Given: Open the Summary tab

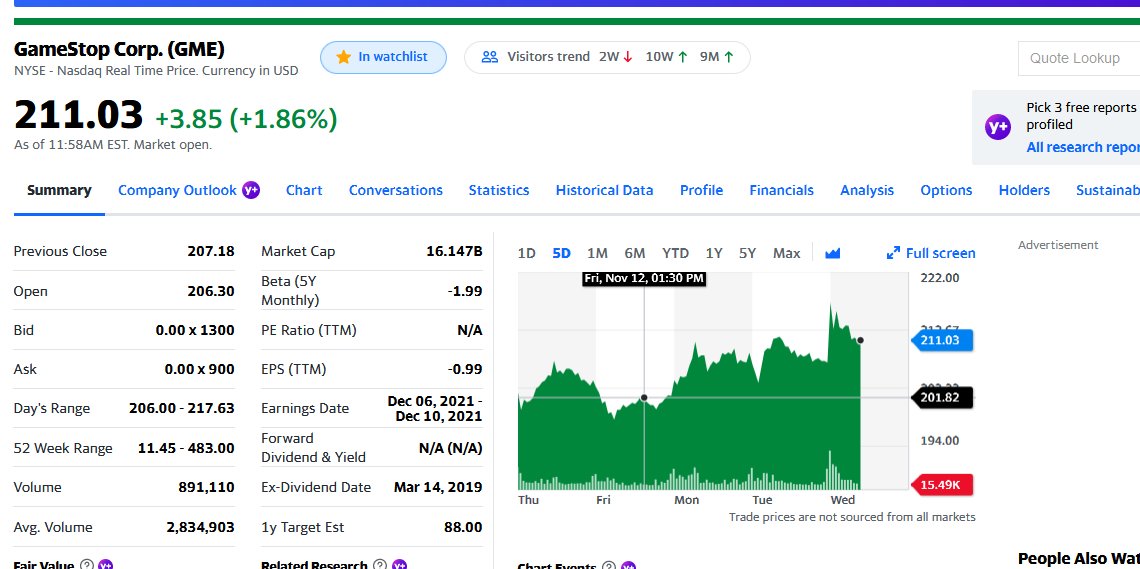Looking at the screenshot, I should coord(59,190).
